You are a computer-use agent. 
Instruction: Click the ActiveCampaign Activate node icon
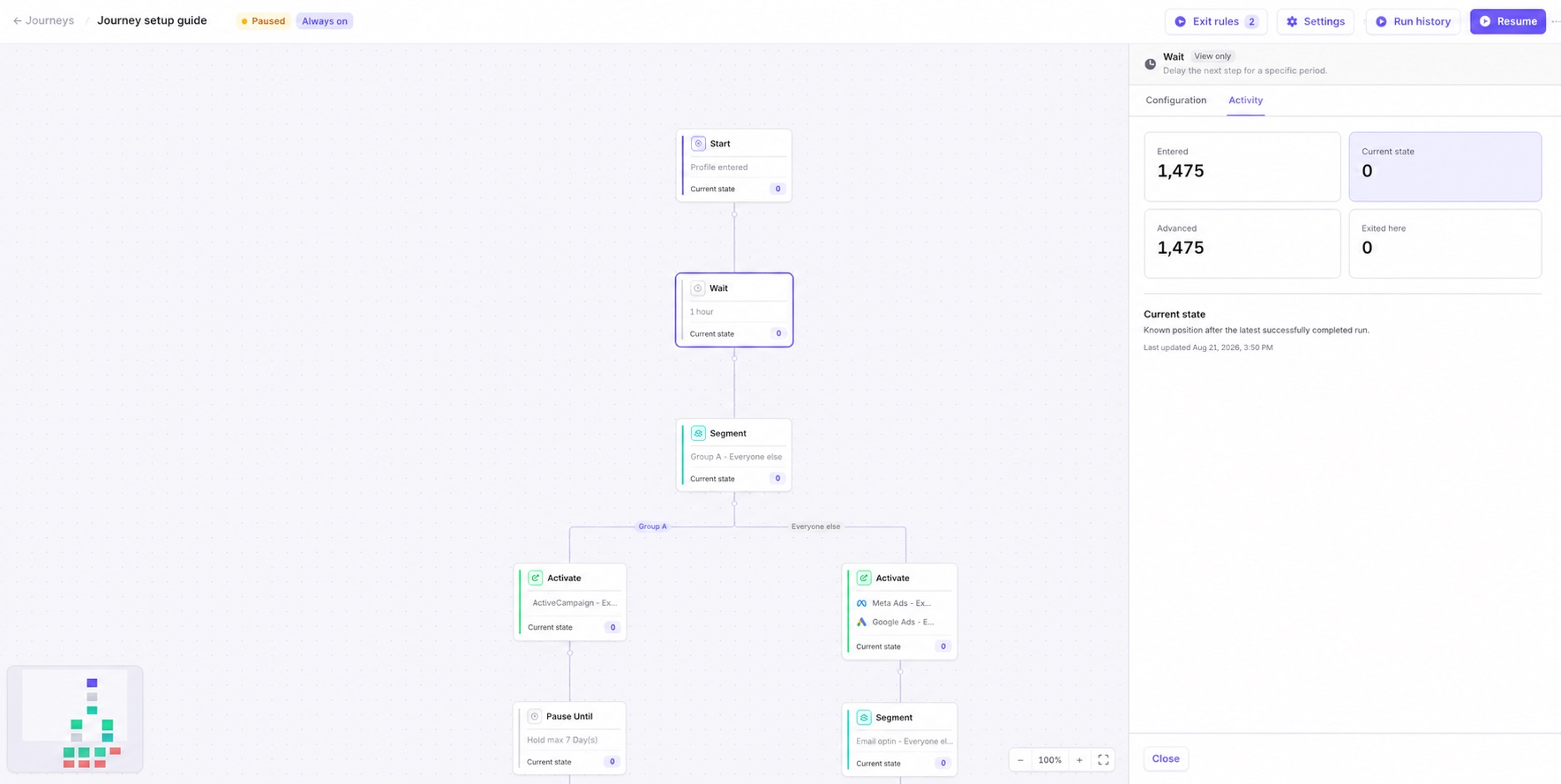point(536,579)
